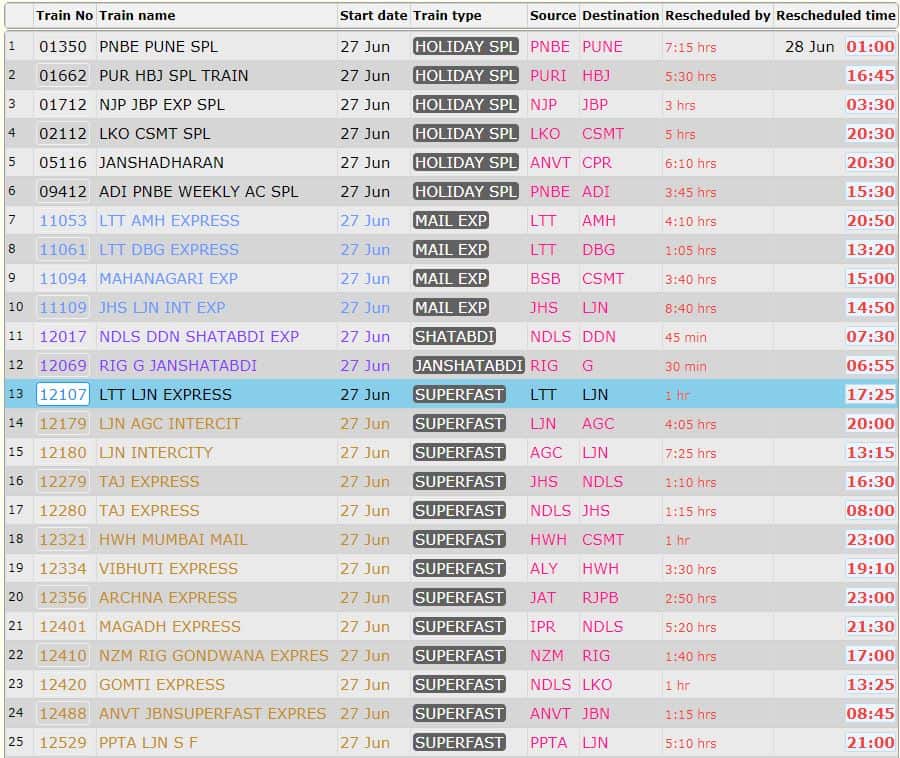Click the Train No column header
Image resolution: width=900 pixels, height=758 pixels.
coord(64,15)
